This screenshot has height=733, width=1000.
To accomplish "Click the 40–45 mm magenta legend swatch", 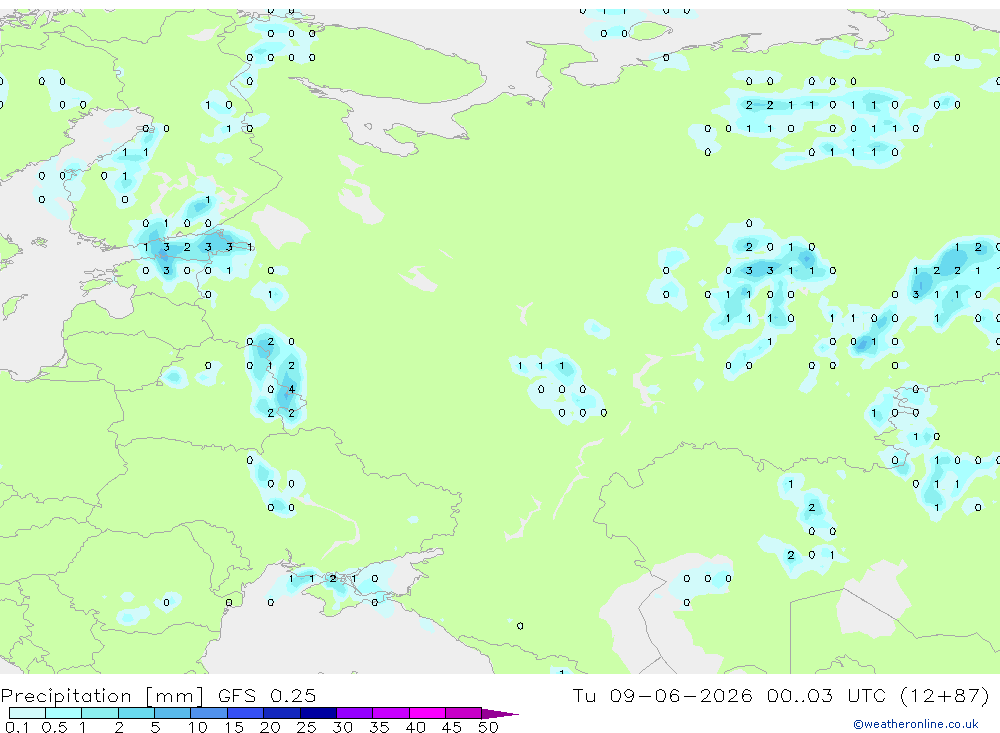I will click(x=427, y=713).
